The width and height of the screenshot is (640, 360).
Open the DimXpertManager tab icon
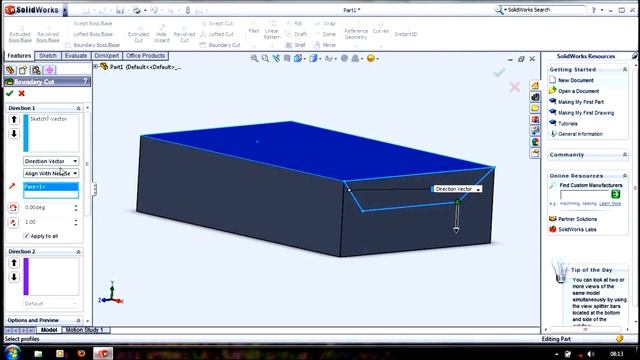pos(49,70)
